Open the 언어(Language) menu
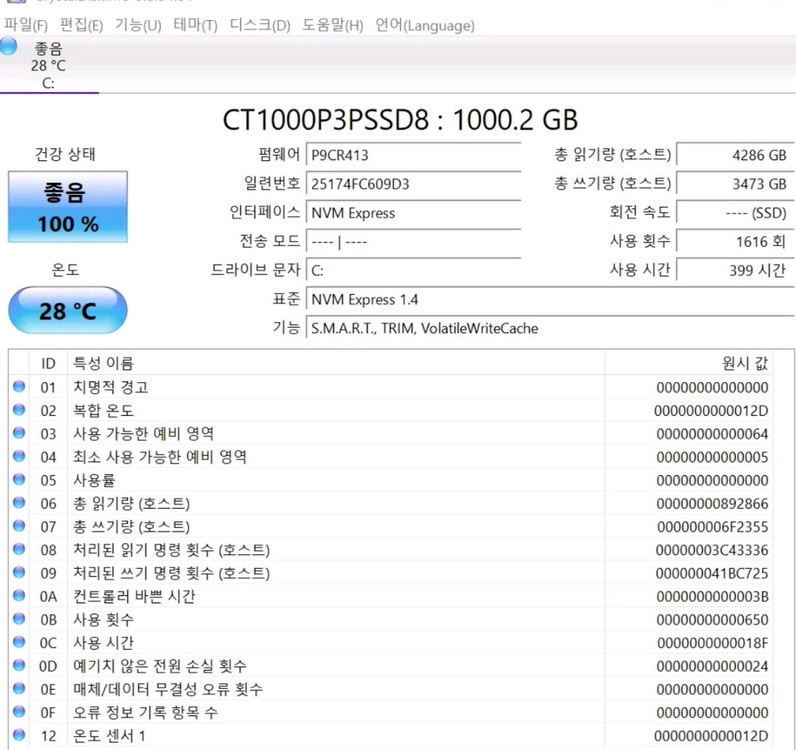This screenshot has height=750, width=796. 425,25
